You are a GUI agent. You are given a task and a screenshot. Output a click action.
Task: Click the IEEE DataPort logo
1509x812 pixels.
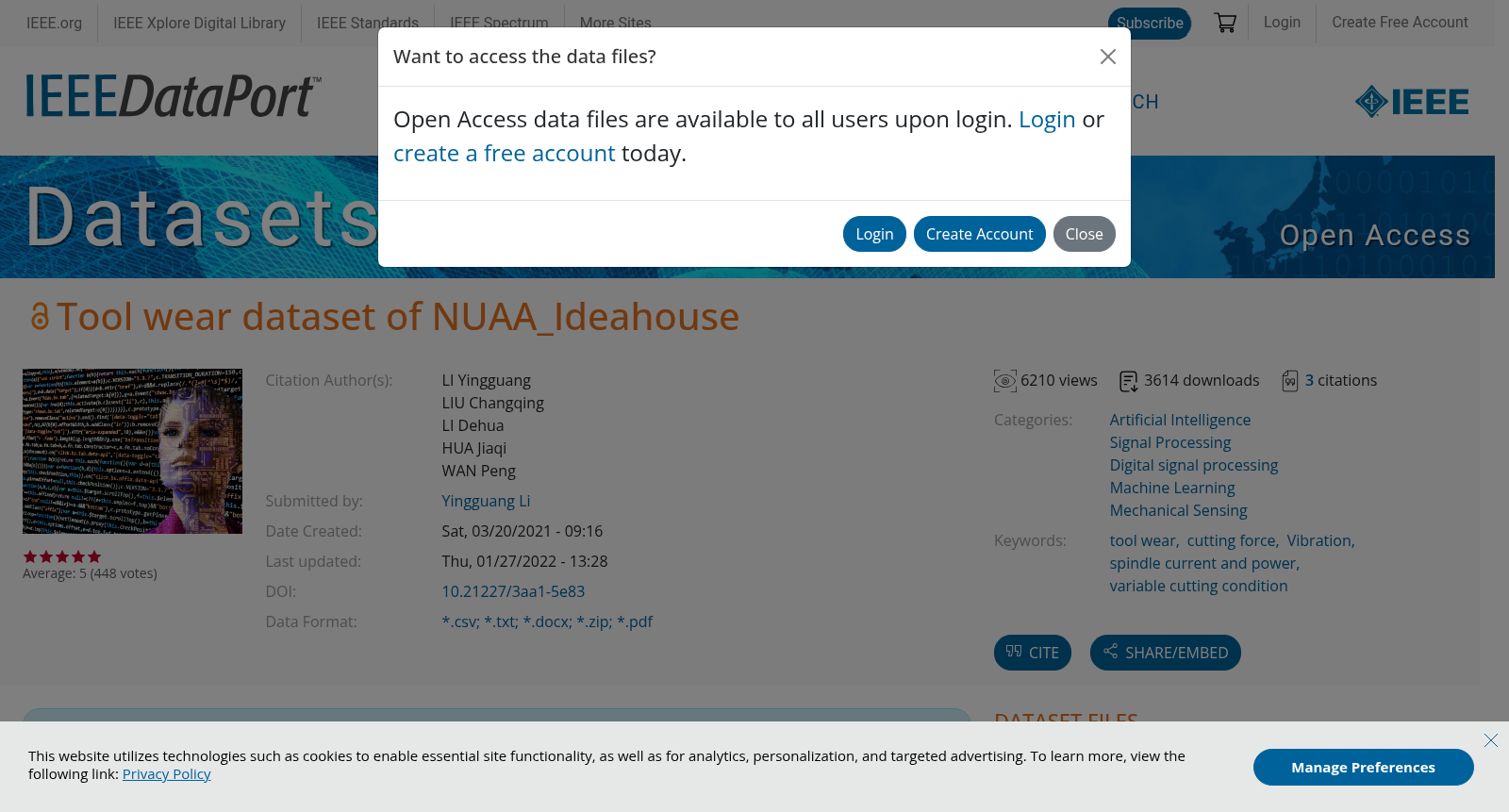174,96
